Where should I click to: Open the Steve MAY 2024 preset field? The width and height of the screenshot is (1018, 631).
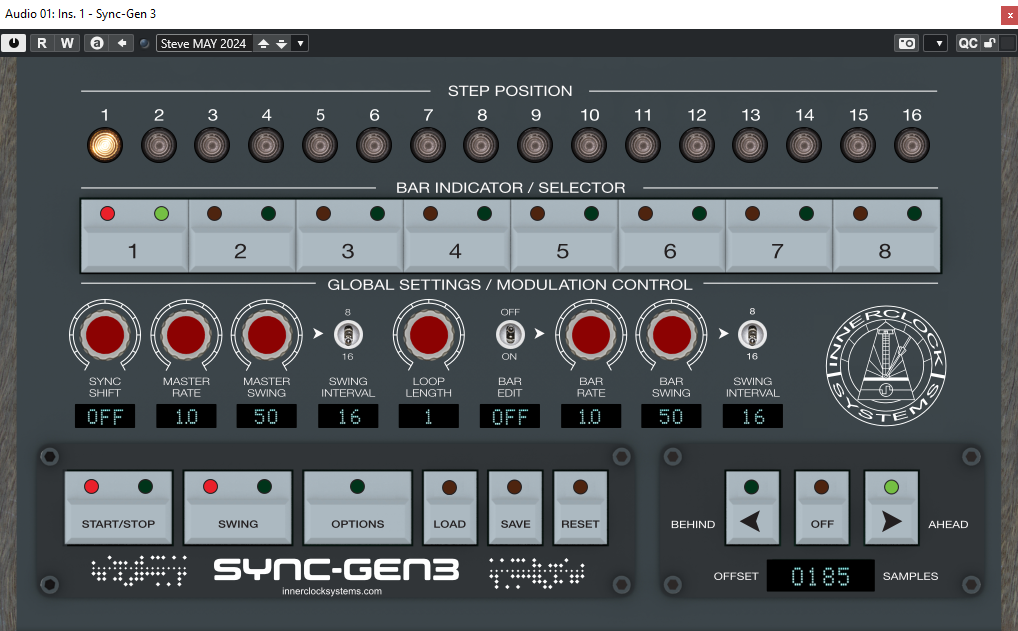[x=204, y=43]
